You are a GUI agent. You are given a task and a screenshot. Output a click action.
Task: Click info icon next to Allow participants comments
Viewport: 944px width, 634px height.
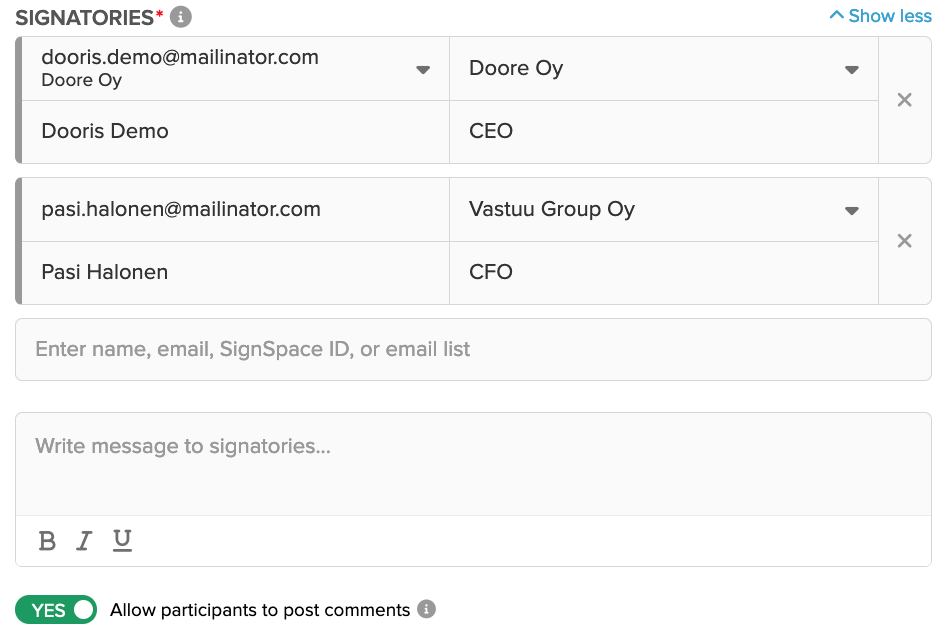[426, 609]
